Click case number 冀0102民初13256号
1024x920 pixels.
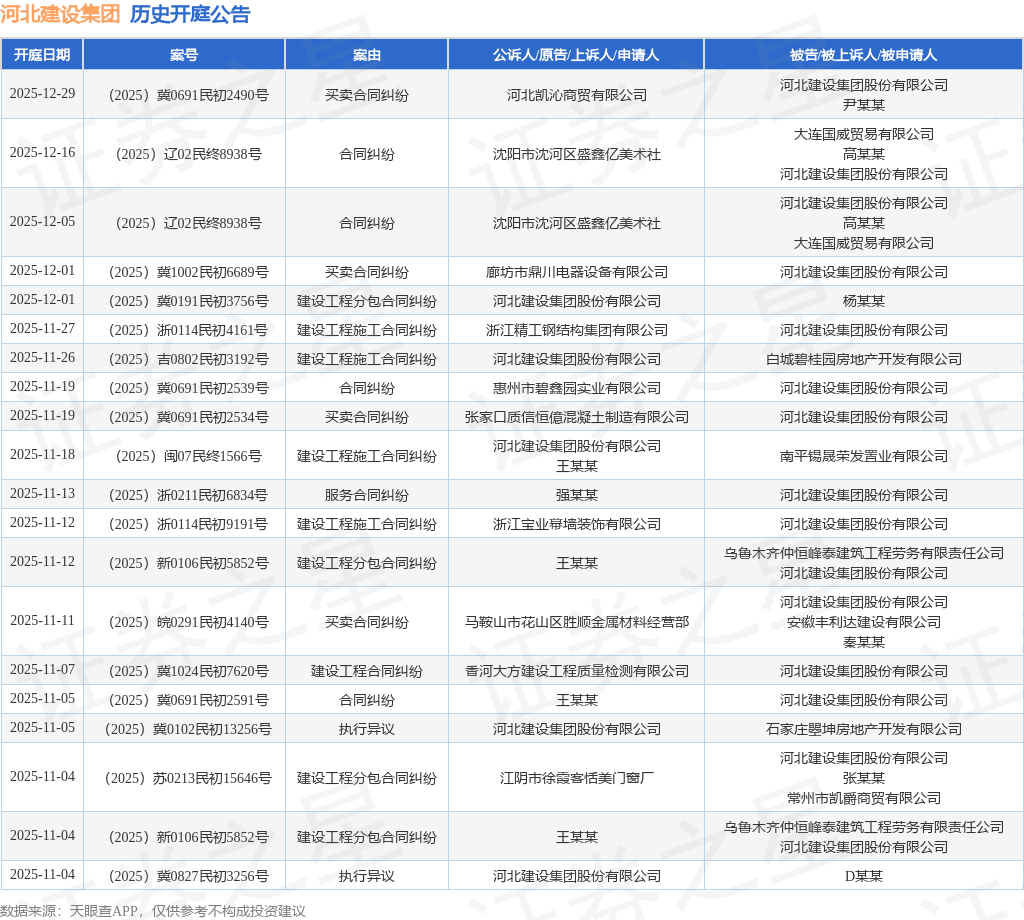[189, 729]
